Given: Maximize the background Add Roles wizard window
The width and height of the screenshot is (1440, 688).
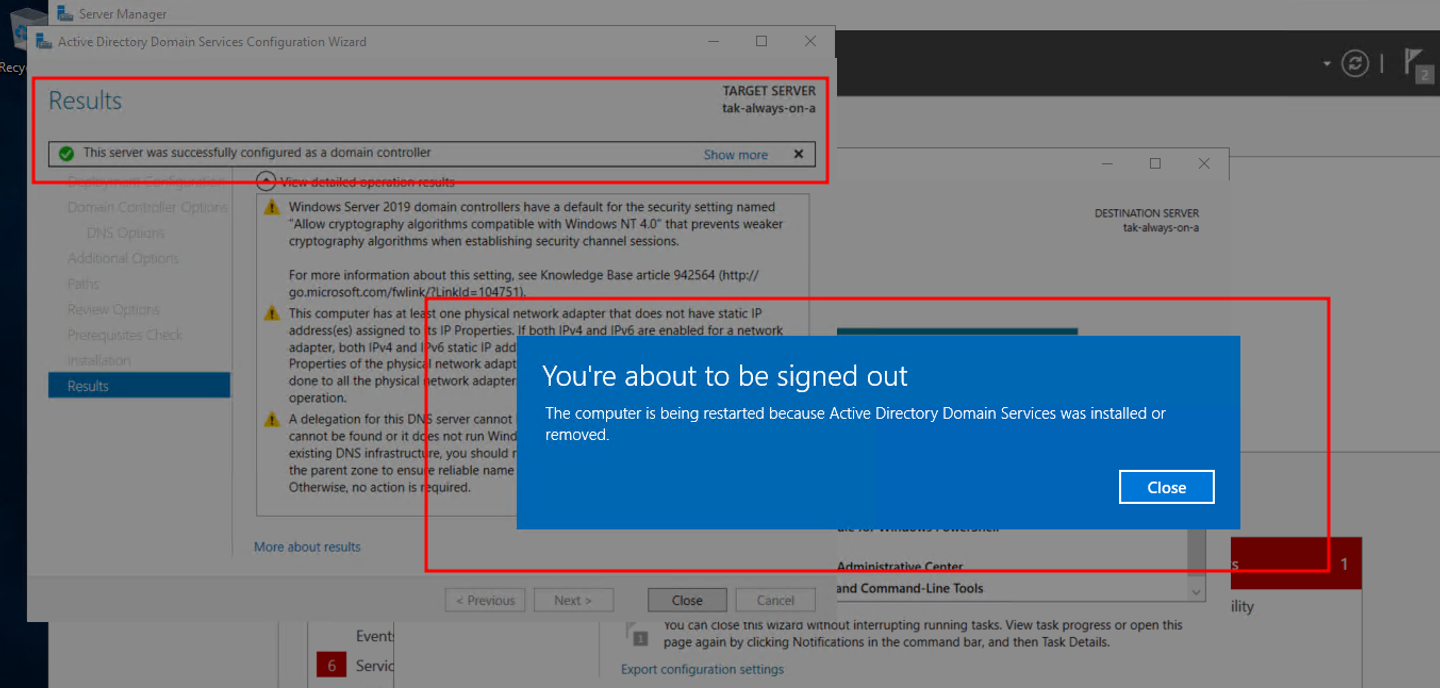Looking at the screenshot, I should tap(1155, 163).
